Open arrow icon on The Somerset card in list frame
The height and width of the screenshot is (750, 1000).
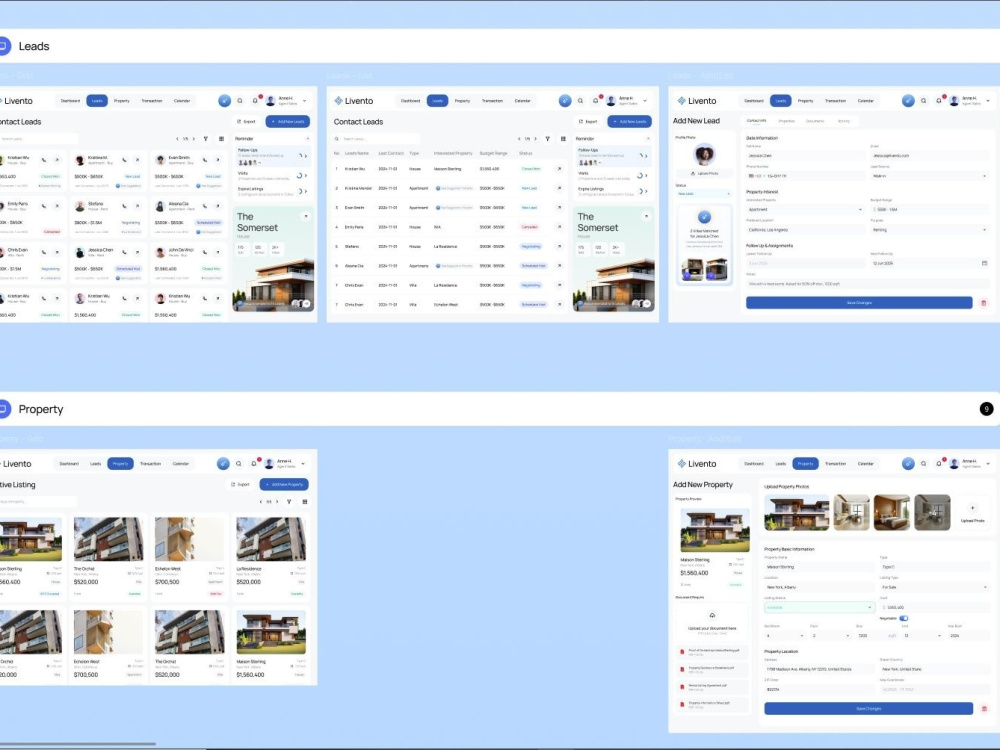tap(647, 216)
